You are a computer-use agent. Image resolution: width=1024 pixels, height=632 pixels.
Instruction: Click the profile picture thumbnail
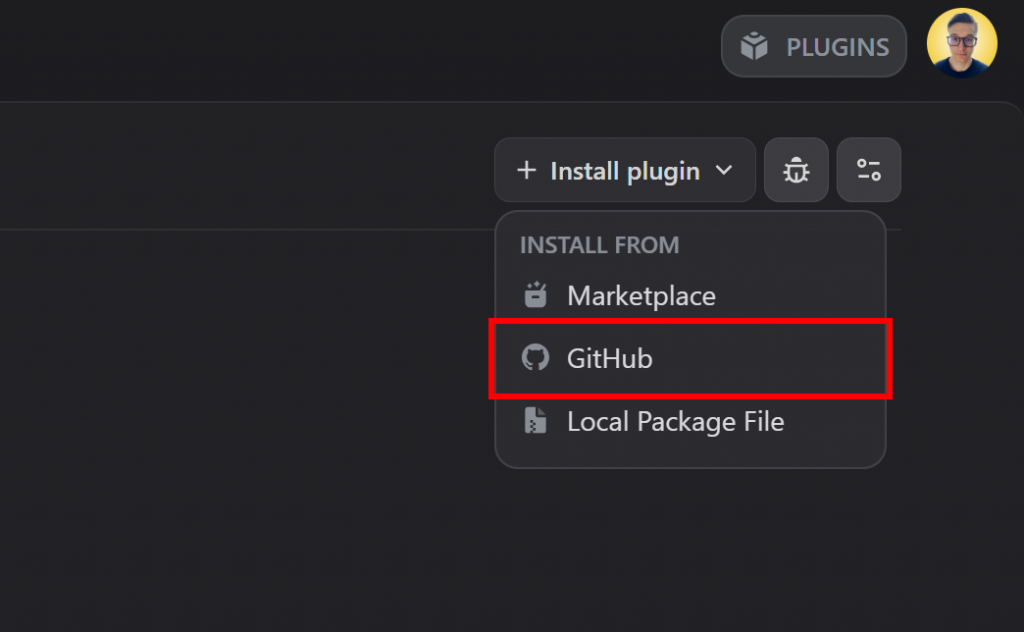pos(961,44)
